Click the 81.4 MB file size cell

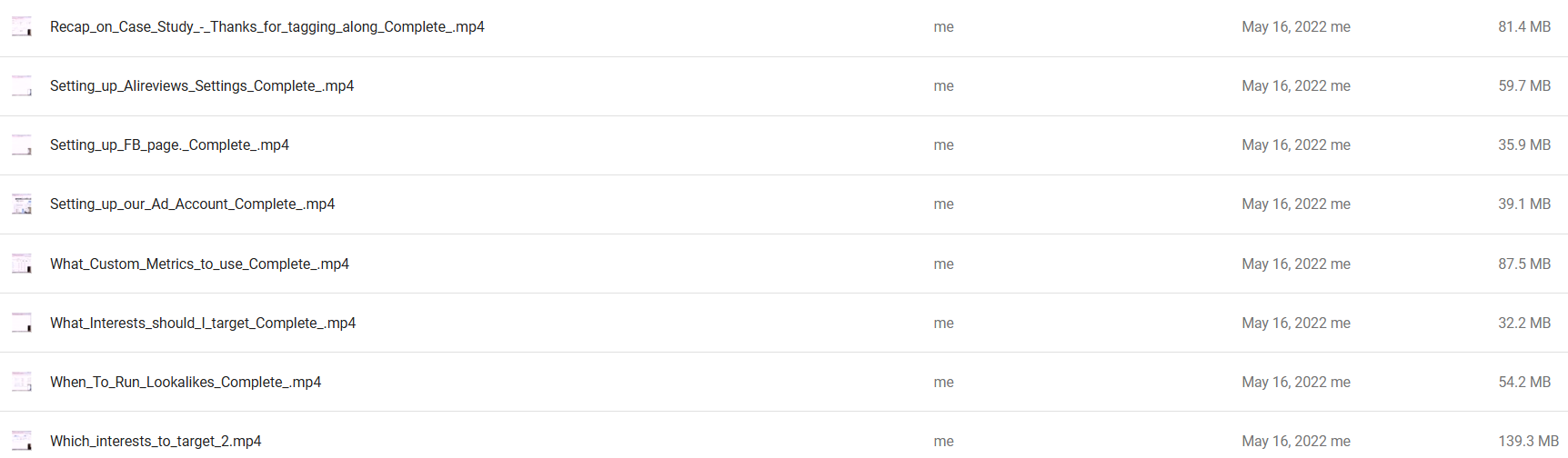(x=1524, y=27)
